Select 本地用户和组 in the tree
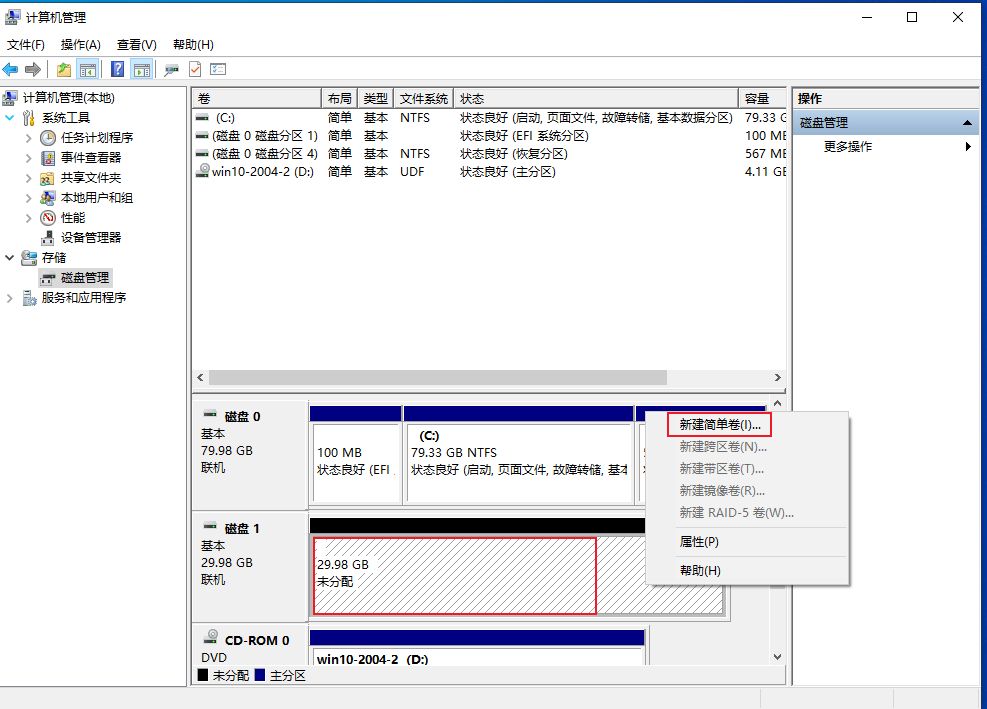The height and width of the screenshot is (709, 987). click(96, 198)
